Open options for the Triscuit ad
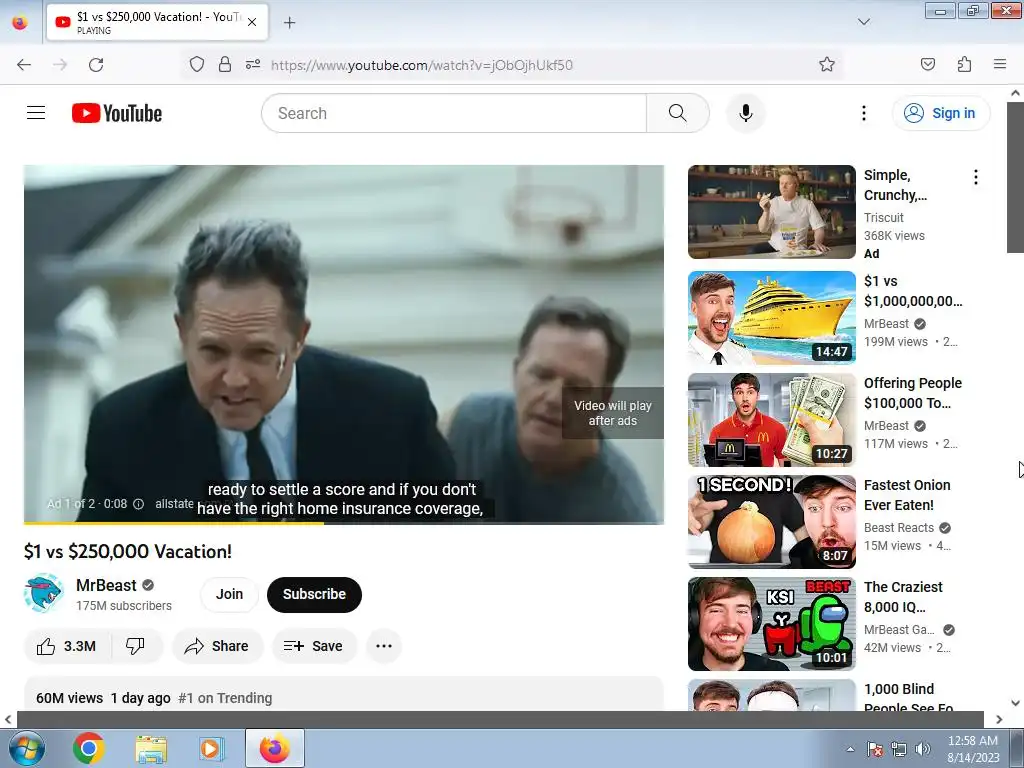Viewport: 1024px width, 768px height. pos(976,177)
